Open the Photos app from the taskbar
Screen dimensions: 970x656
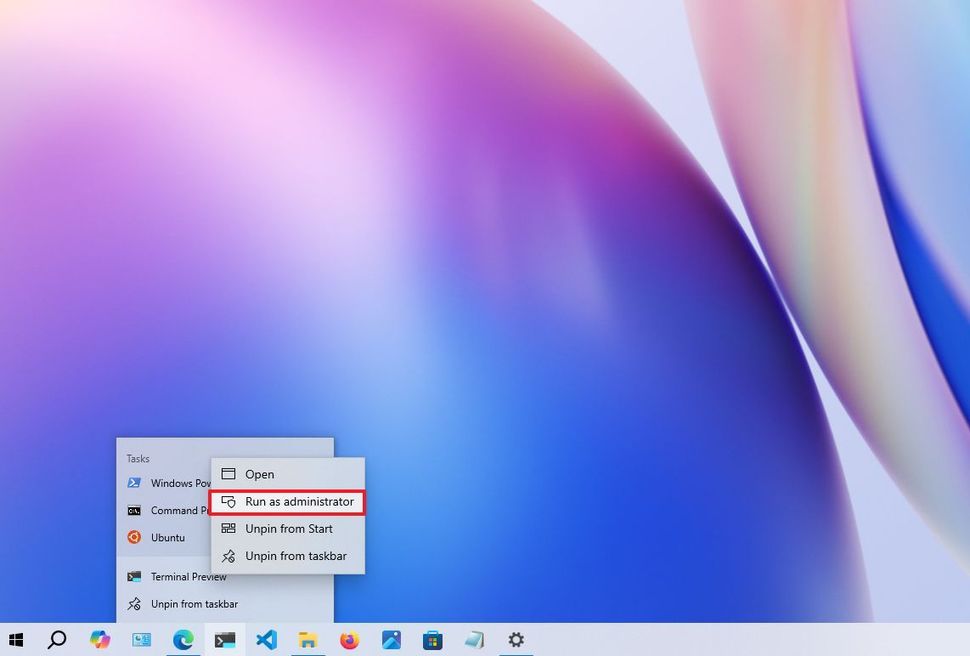(391, 639)
